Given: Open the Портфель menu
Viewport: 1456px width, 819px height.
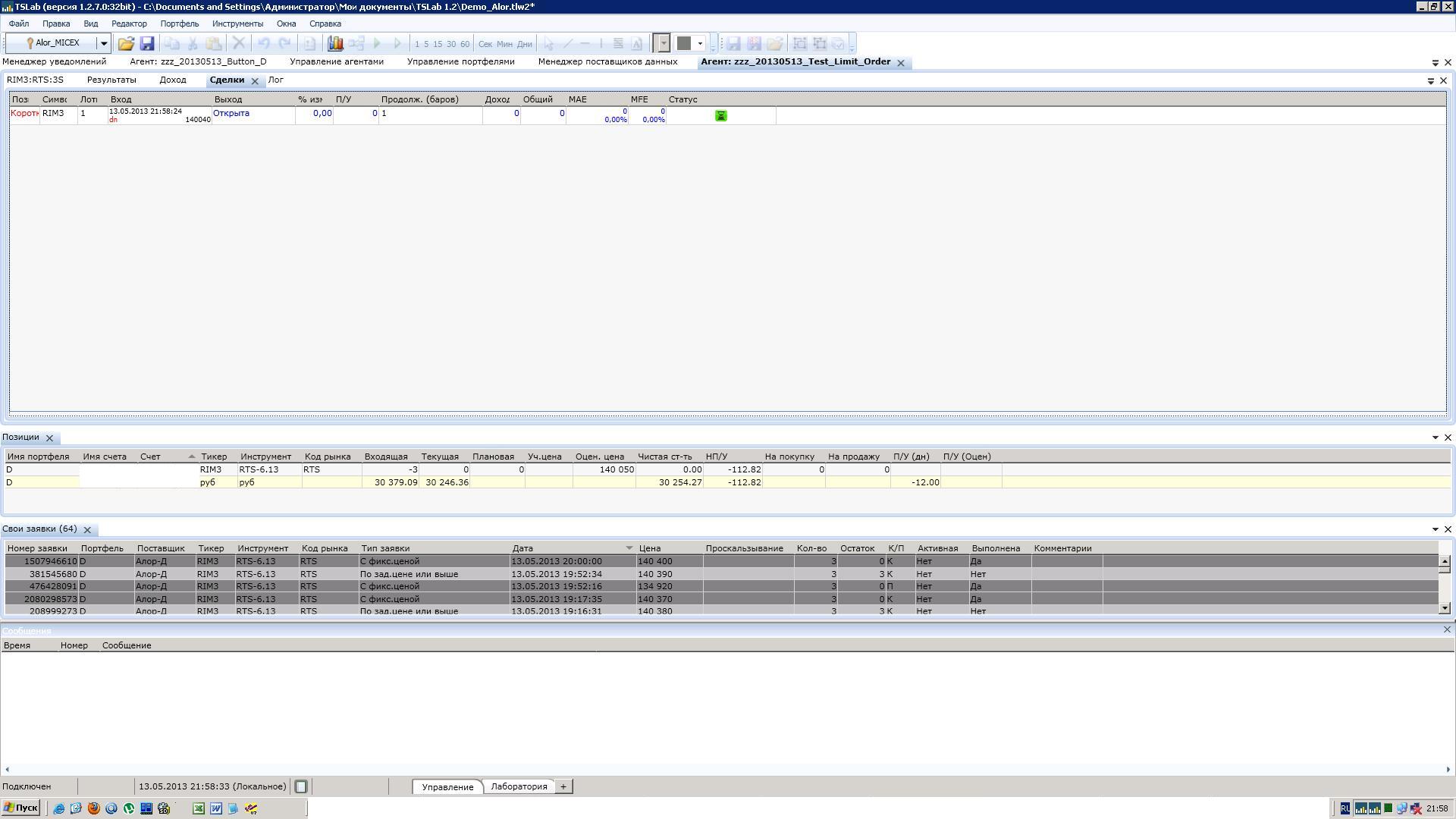Looking at the screenshot, I should coord(179,24).
